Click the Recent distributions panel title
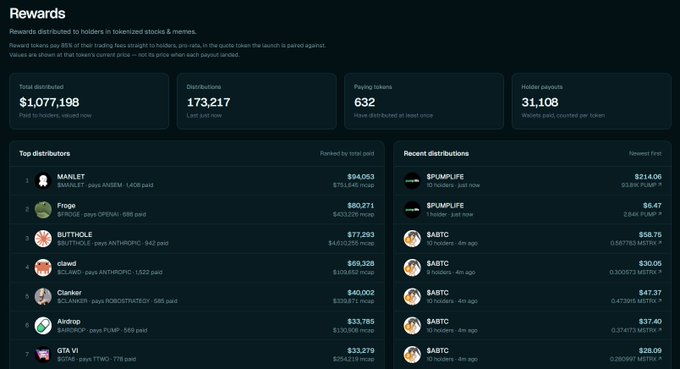The width and height of the screenshot is (680, 369). [x=436, y=153]
